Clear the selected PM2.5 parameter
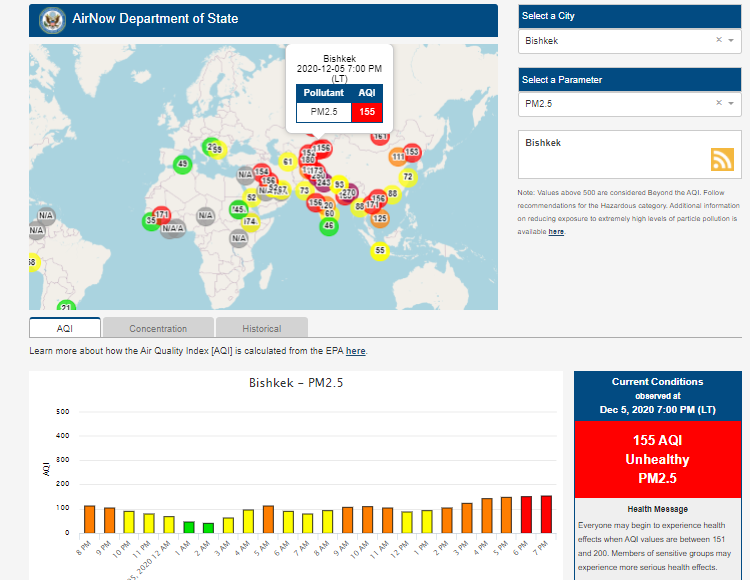Viewport: 750px width, 580px height. 718,103
